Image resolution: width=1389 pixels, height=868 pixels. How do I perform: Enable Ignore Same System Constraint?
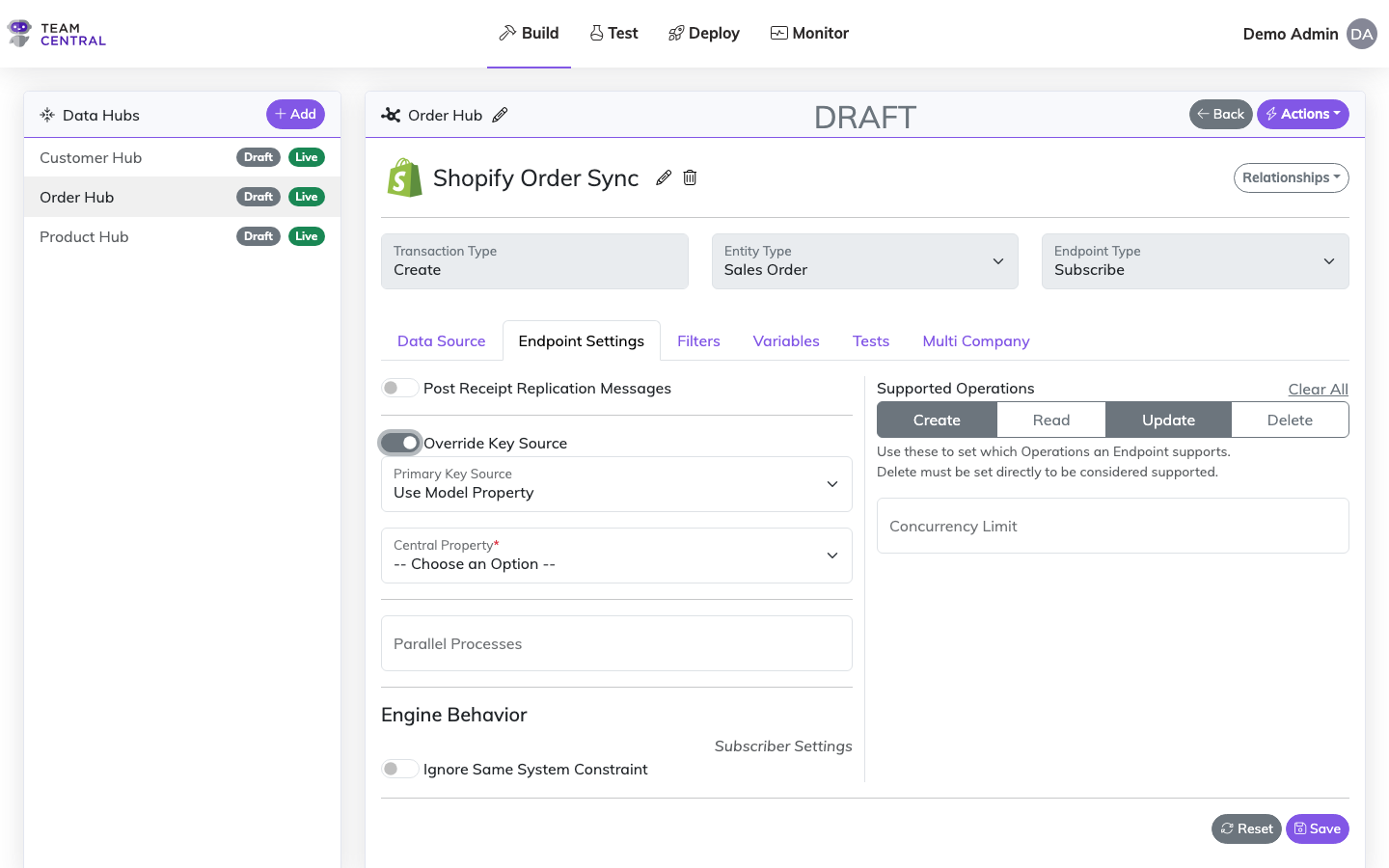pos(399,769)
